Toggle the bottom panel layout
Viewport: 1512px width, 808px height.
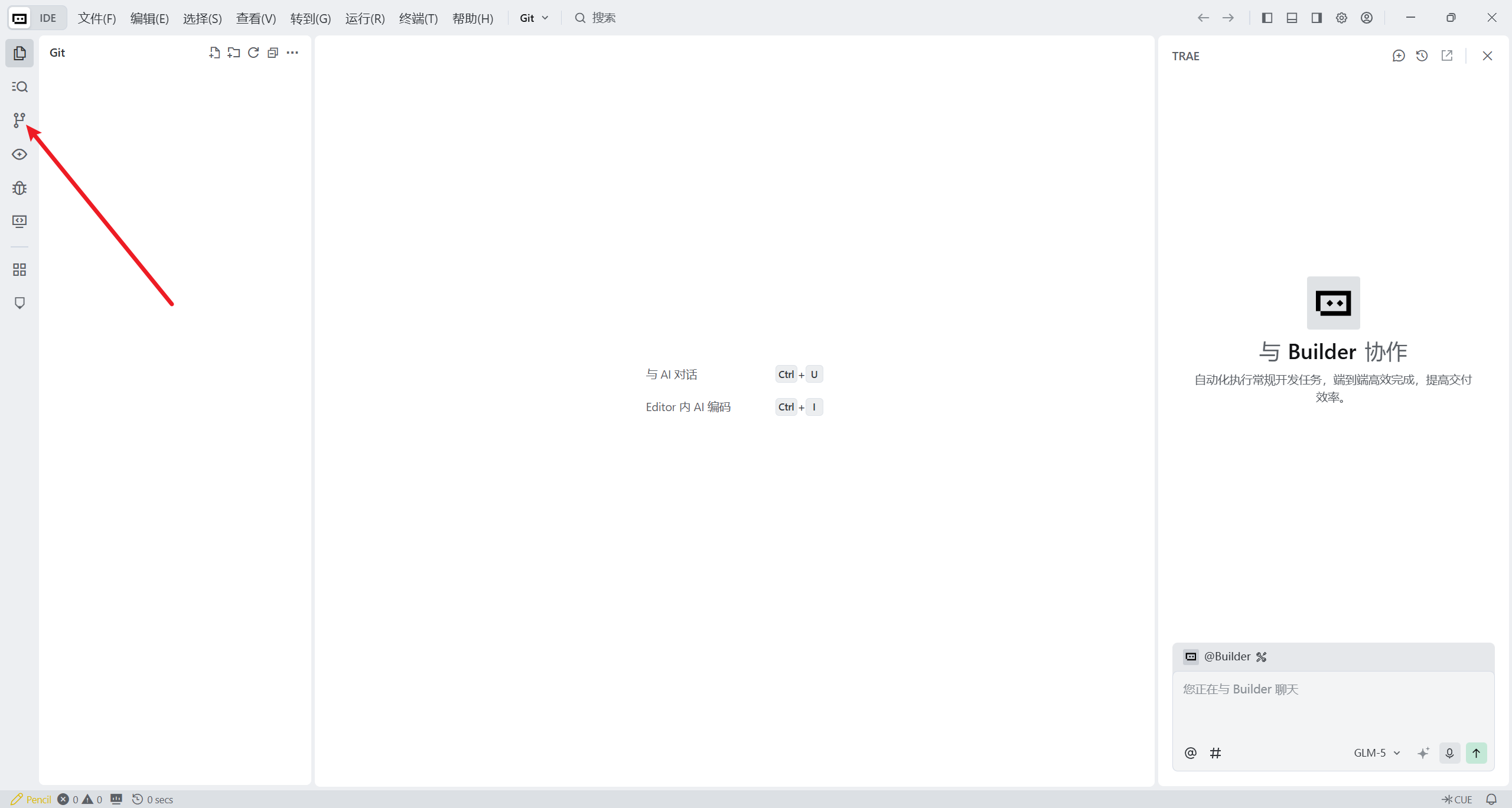pyautogui.click(x=1292, y=18)
